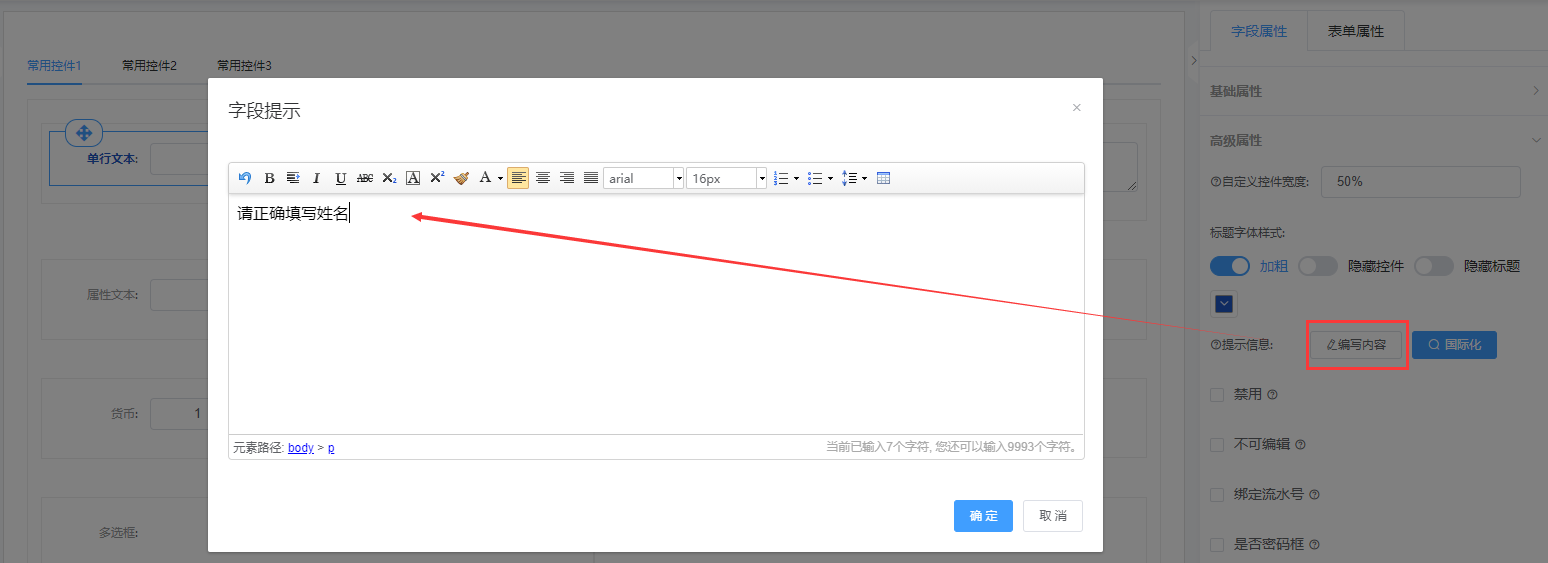Open line spacing dropdown arrow
This screenshot has width=1548, height=563.
[865, 178]
